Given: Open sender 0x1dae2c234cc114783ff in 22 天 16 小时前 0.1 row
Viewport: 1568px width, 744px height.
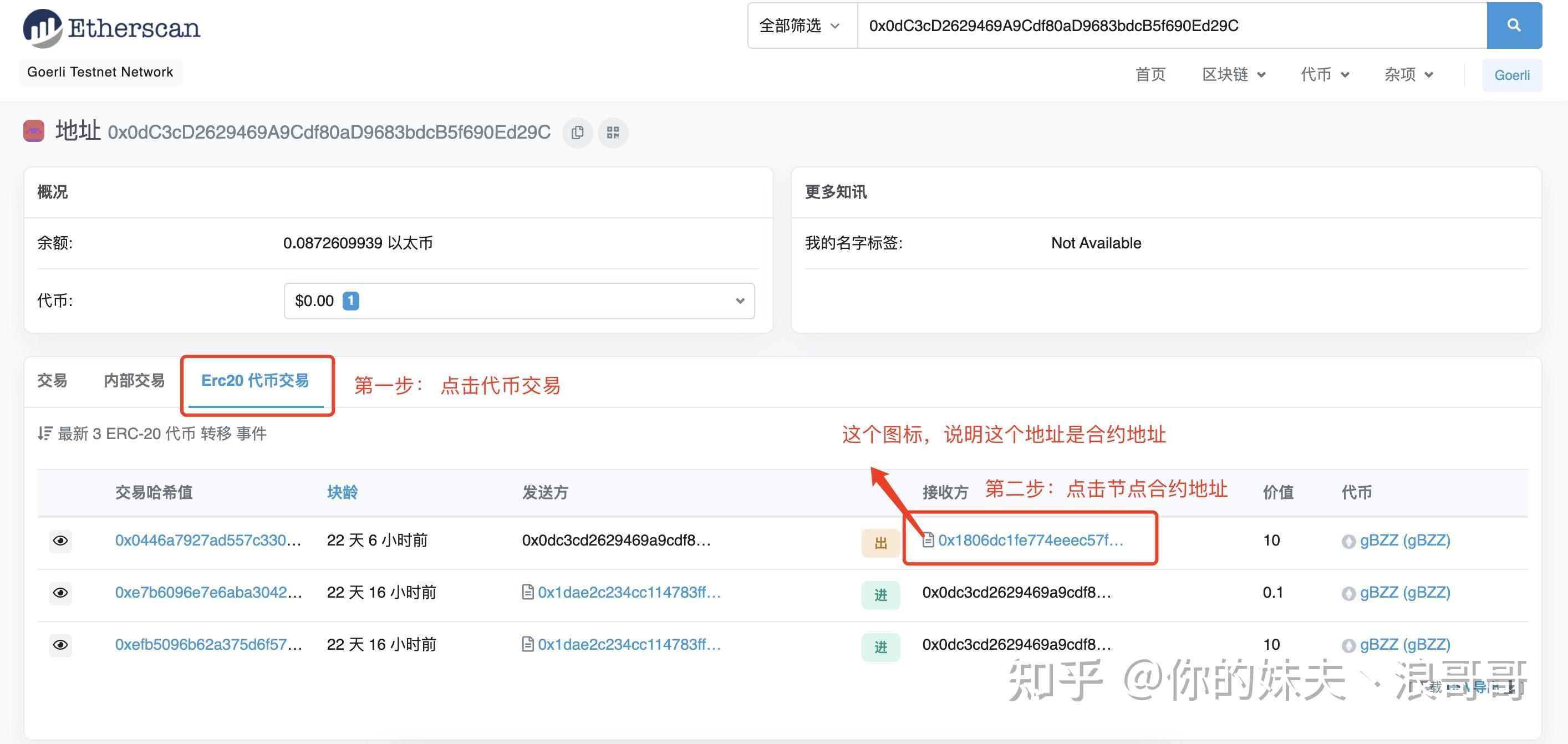Looking at the screenshot, I should click(x=629, y=592).
